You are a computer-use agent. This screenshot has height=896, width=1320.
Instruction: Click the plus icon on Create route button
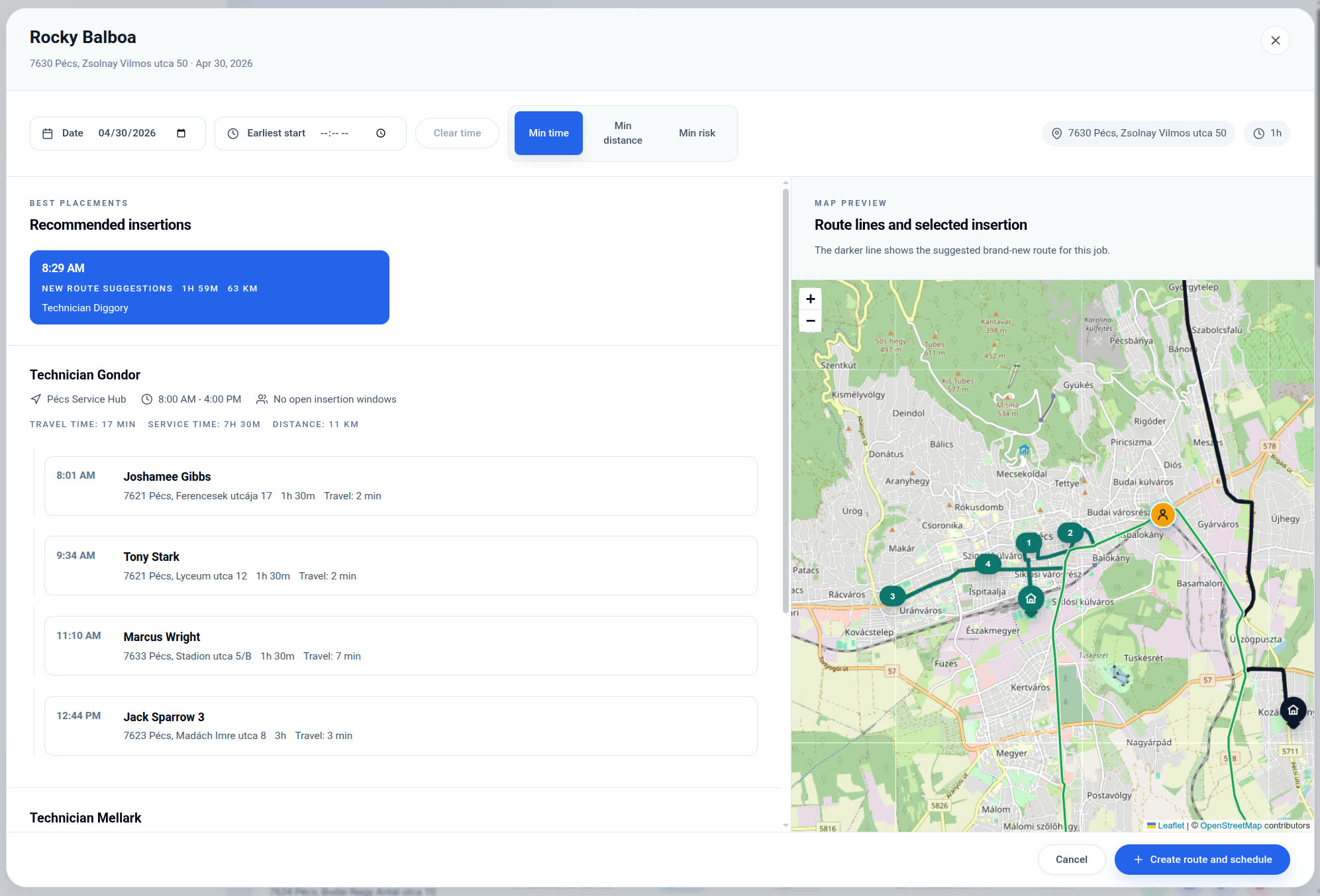click(x=1138, y=860)
